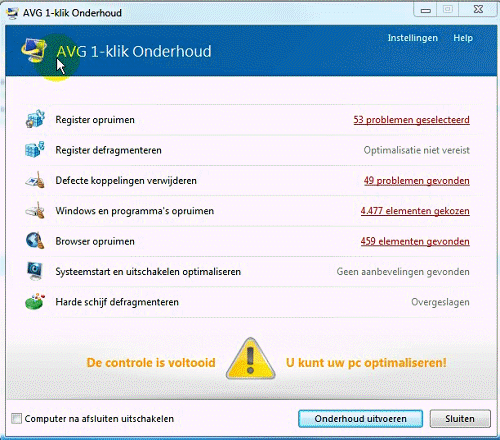Click the Browser opruimen globe icon
The height and width of the screenshot is (440, 500).
[35, 240]
